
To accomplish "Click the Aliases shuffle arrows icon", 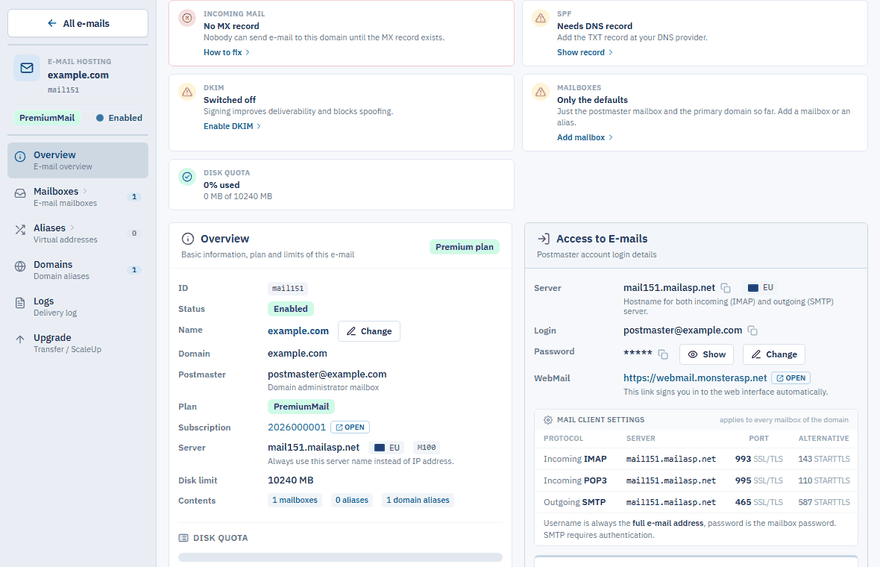I will click(x=20, y=230).
